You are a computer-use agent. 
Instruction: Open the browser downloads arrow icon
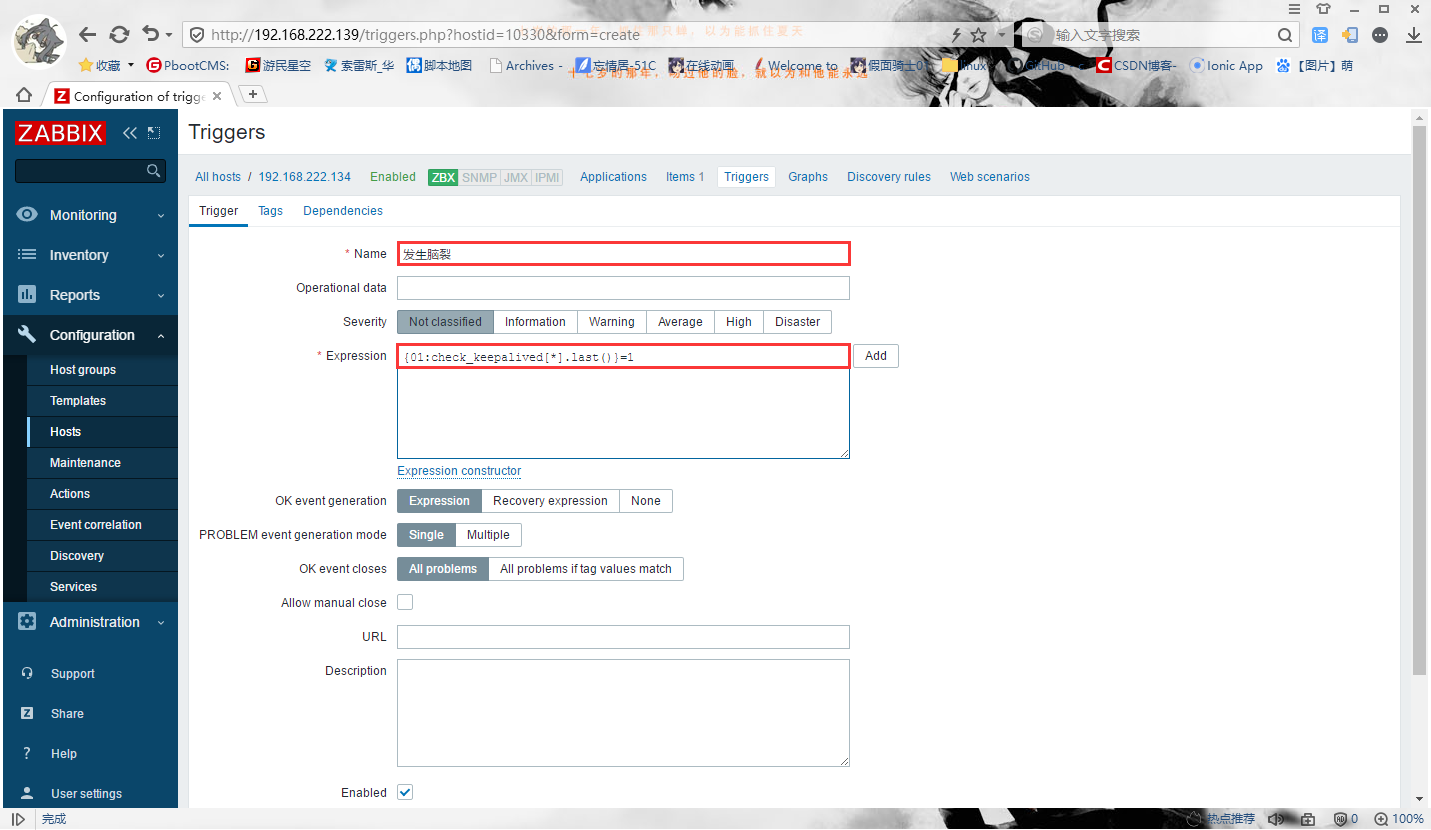1414,35
